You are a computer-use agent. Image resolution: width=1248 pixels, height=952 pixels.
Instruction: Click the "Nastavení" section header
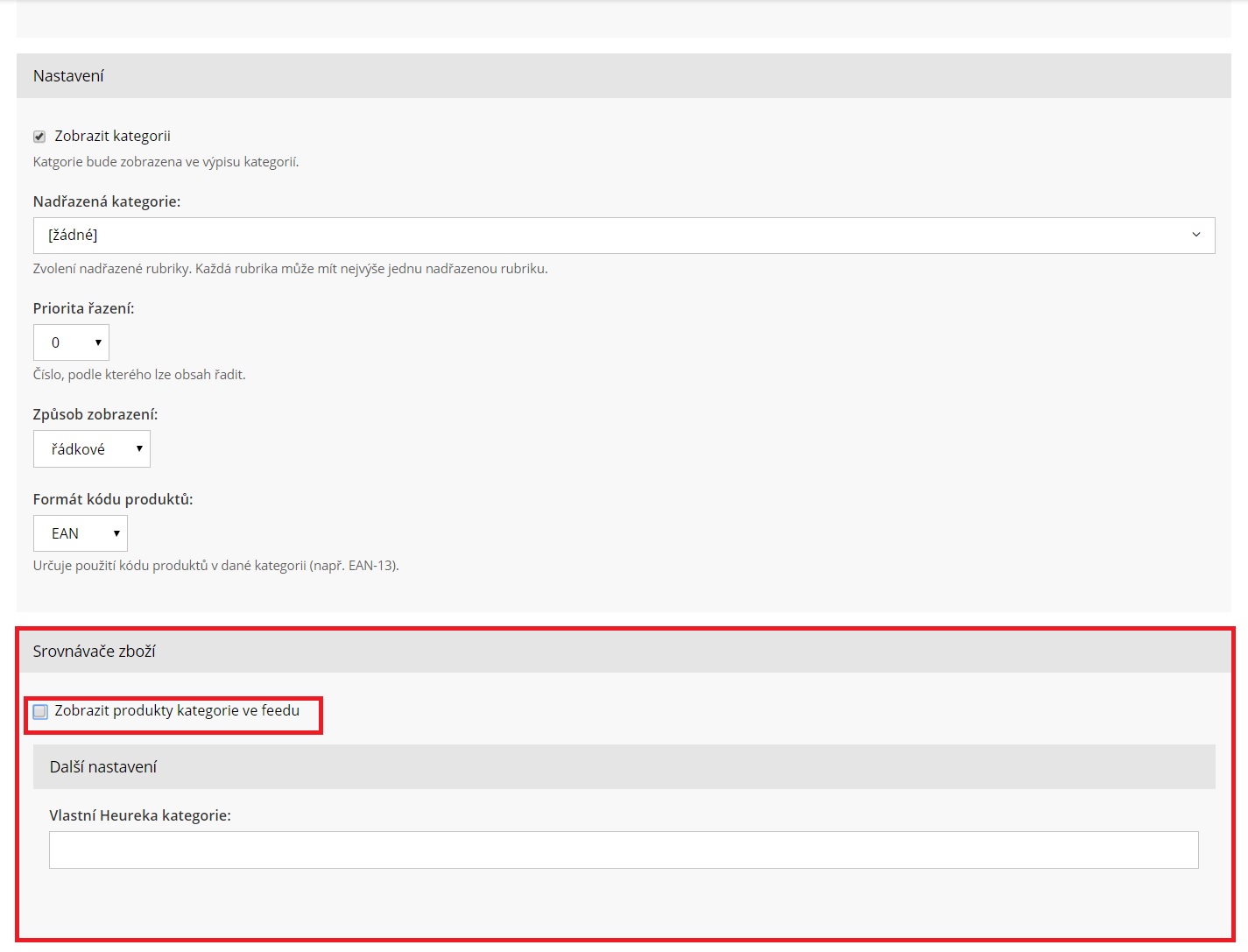point(68,76)
